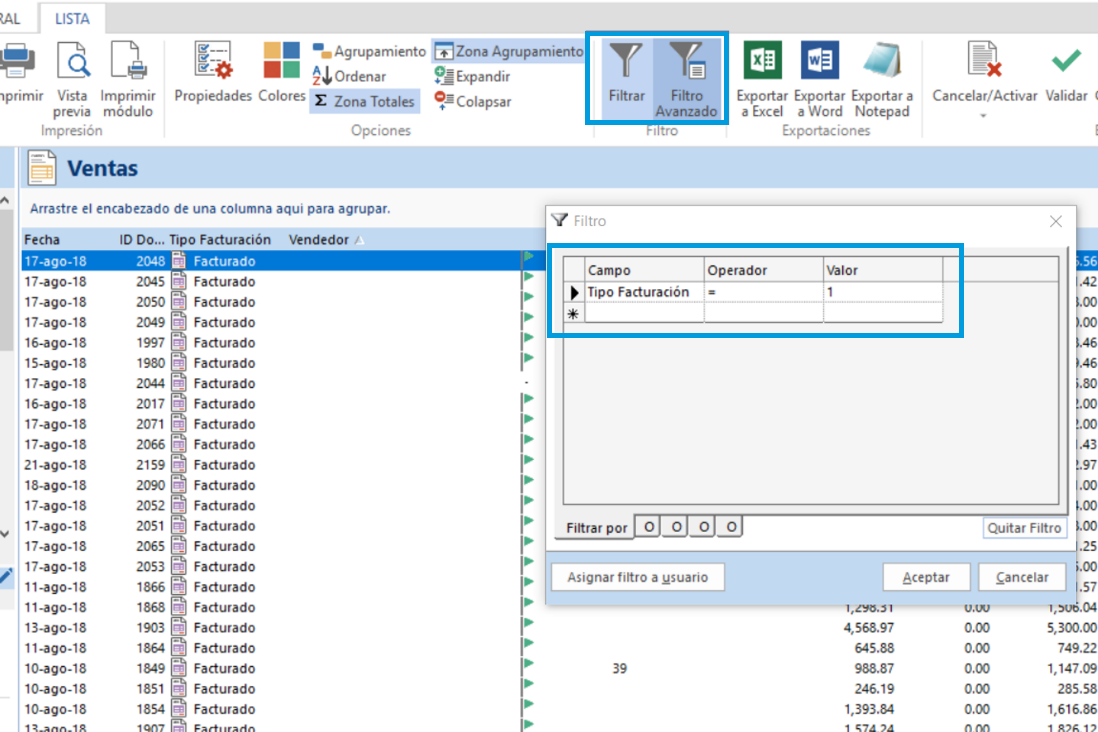
Task: Toggle Zona Totales option
Action: tap(364, 101)
